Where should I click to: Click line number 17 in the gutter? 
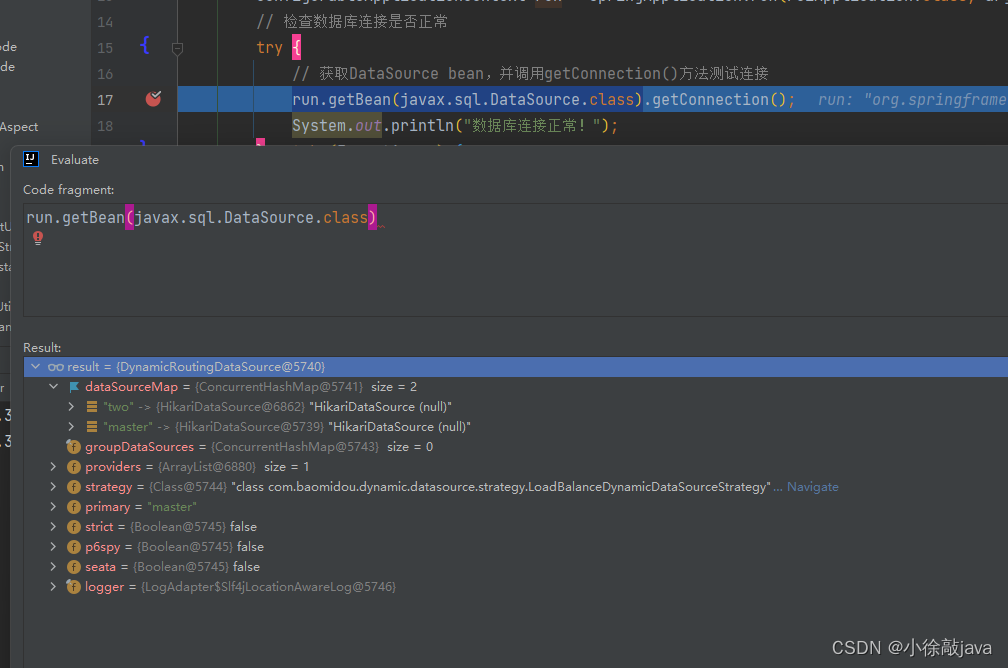point(105,100)
